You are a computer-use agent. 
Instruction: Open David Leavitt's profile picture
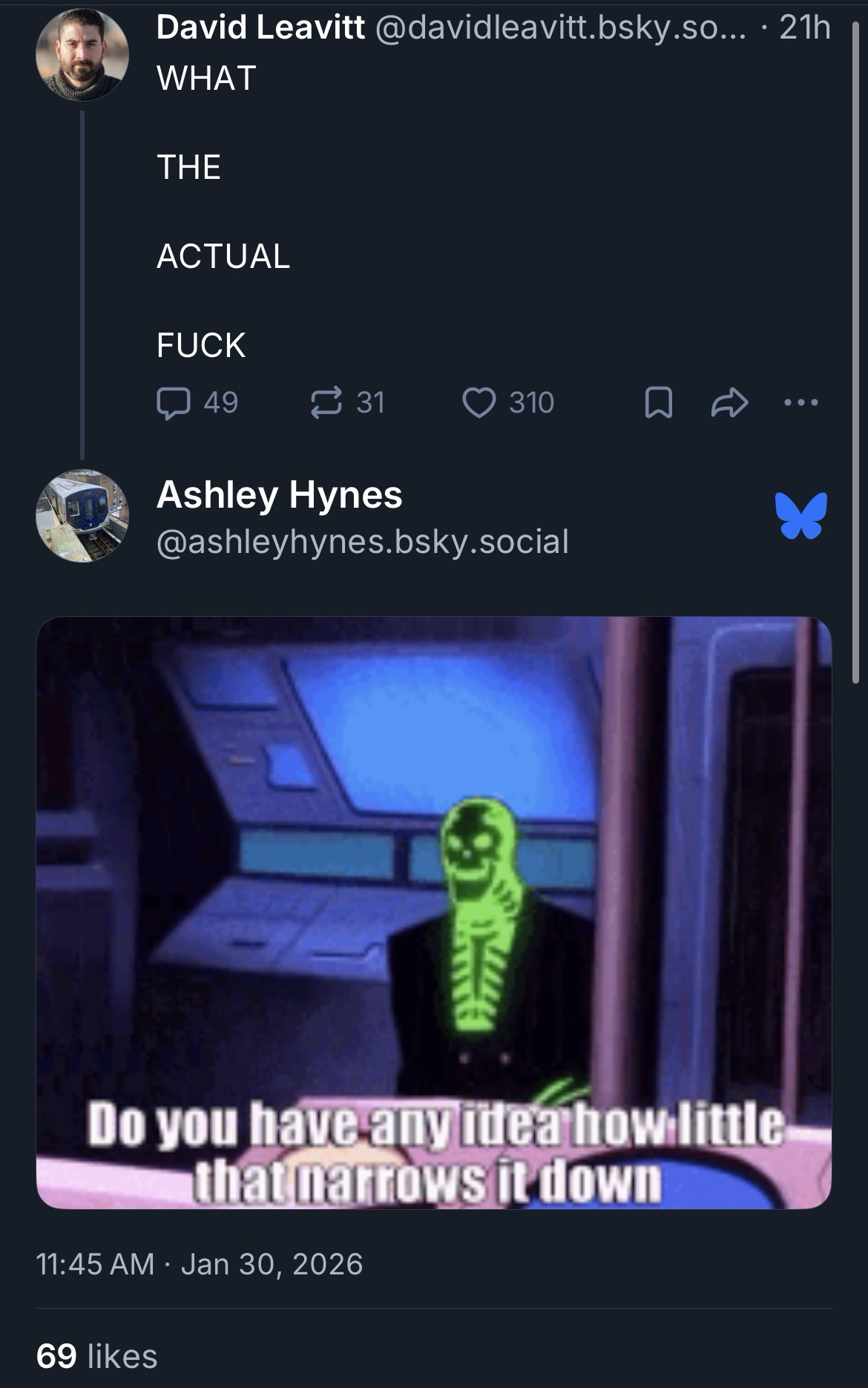[82, 54]
